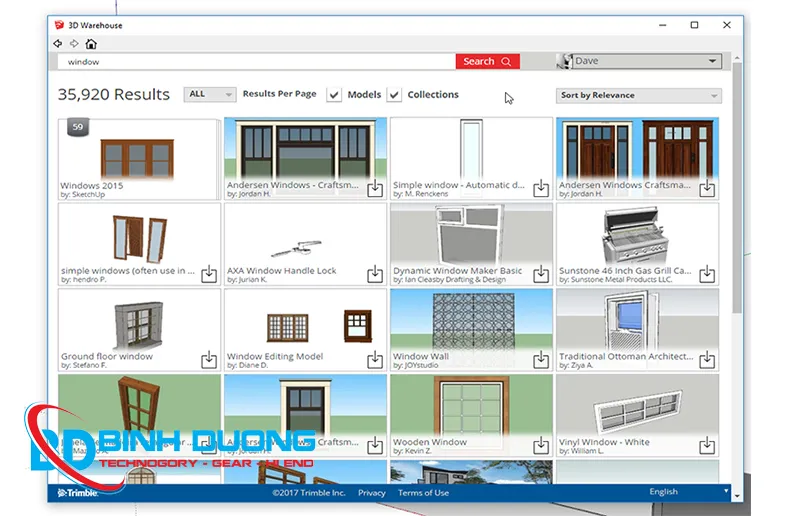Open the Privacy link in footer
The image size is (800, 516).
371,493
